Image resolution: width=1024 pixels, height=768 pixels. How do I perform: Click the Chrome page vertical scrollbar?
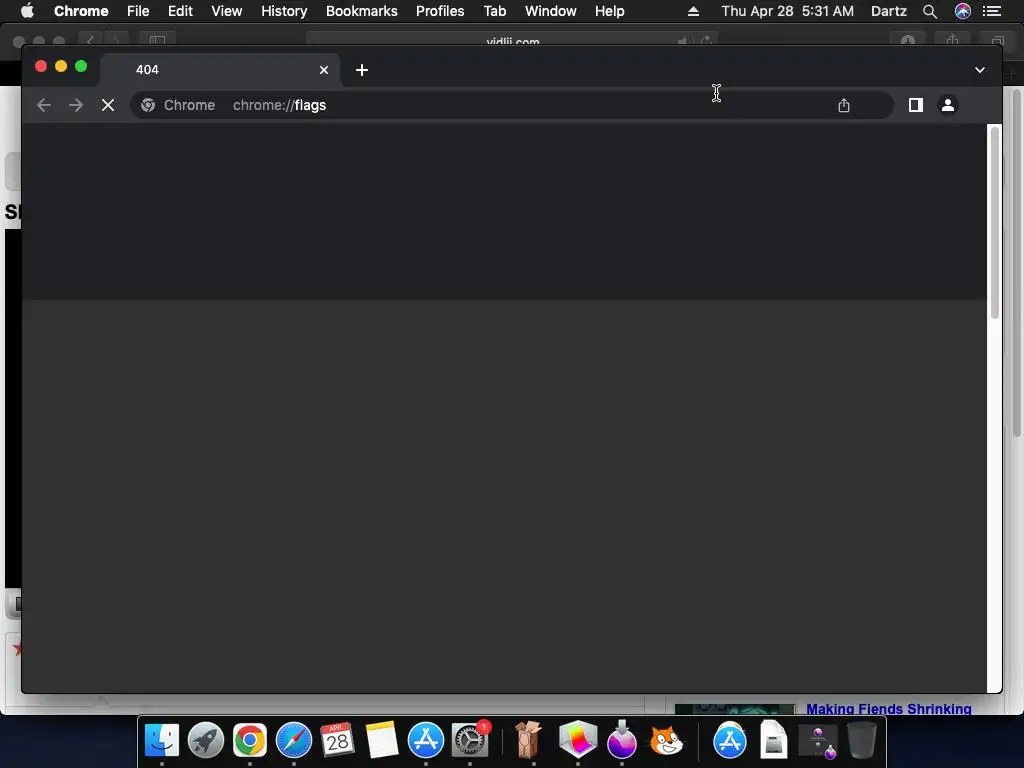pos(995,222)
